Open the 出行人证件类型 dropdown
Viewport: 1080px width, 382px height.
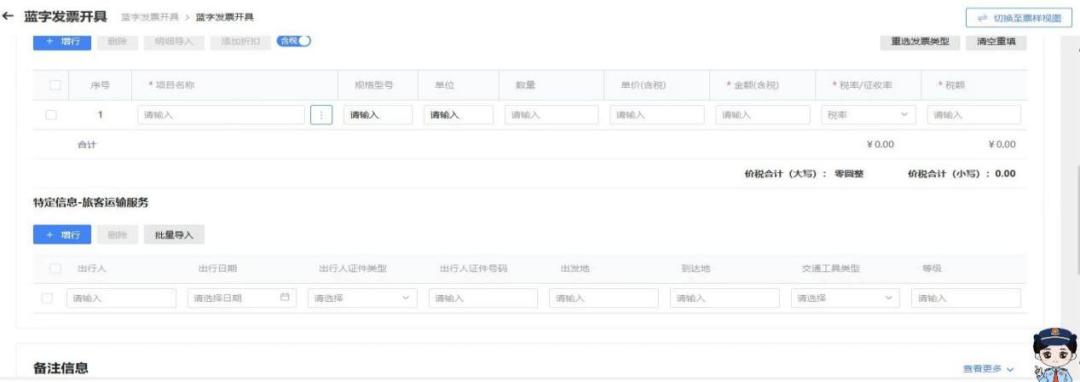[362, 298]
